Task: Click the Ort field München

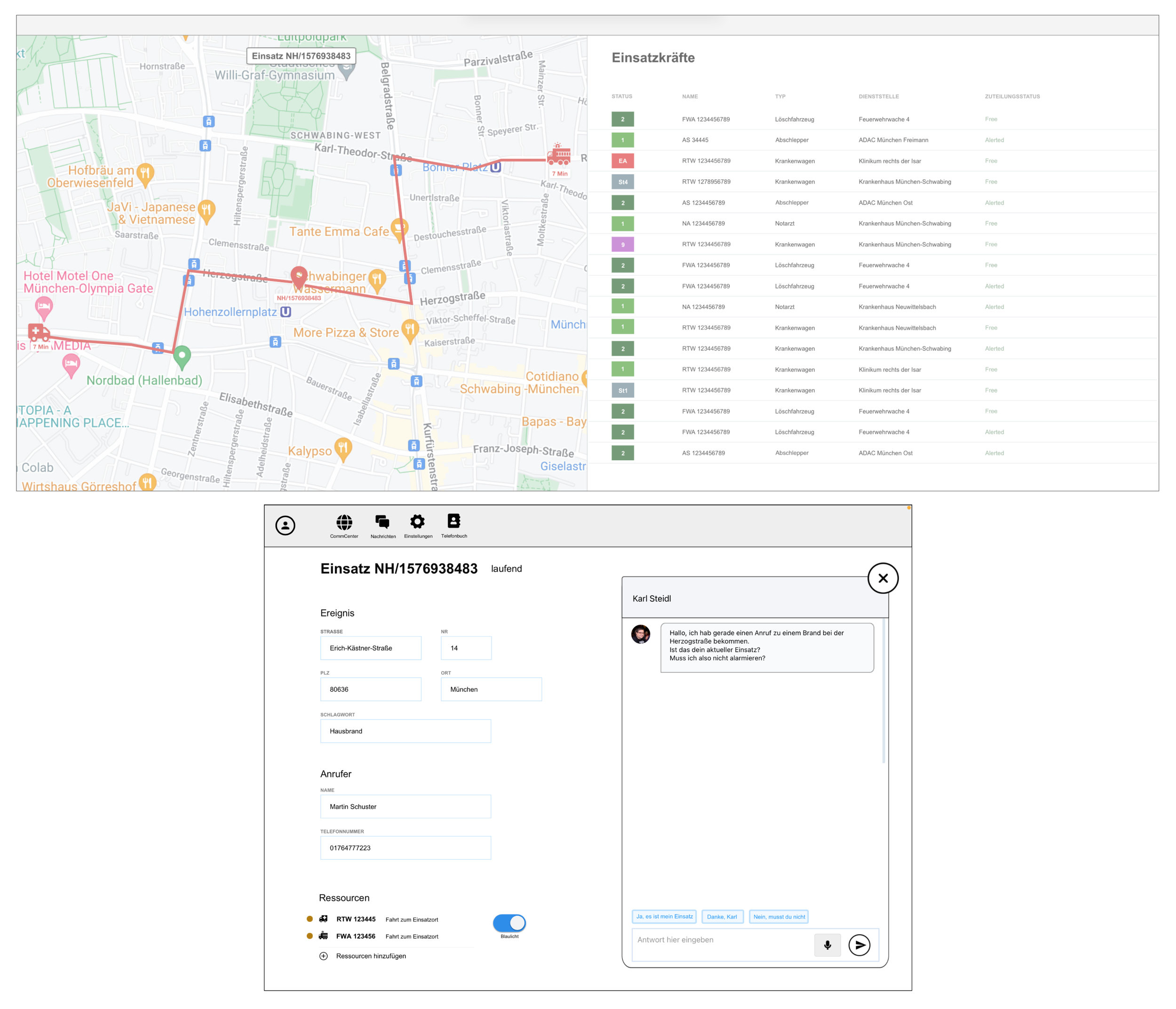Action: point(491,689)
